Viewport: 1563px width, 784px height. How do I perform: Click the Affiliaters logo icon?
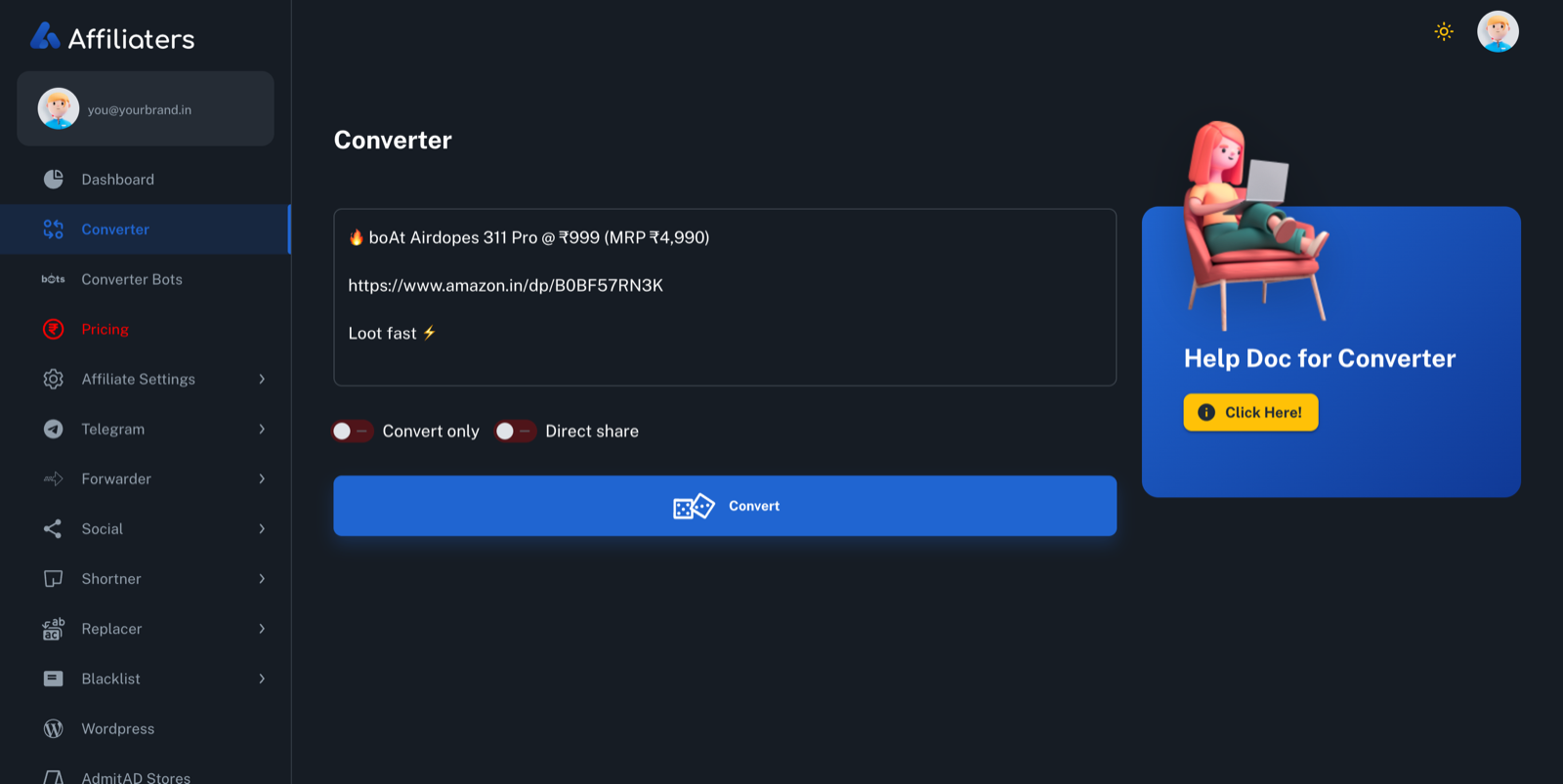point(45,36)
